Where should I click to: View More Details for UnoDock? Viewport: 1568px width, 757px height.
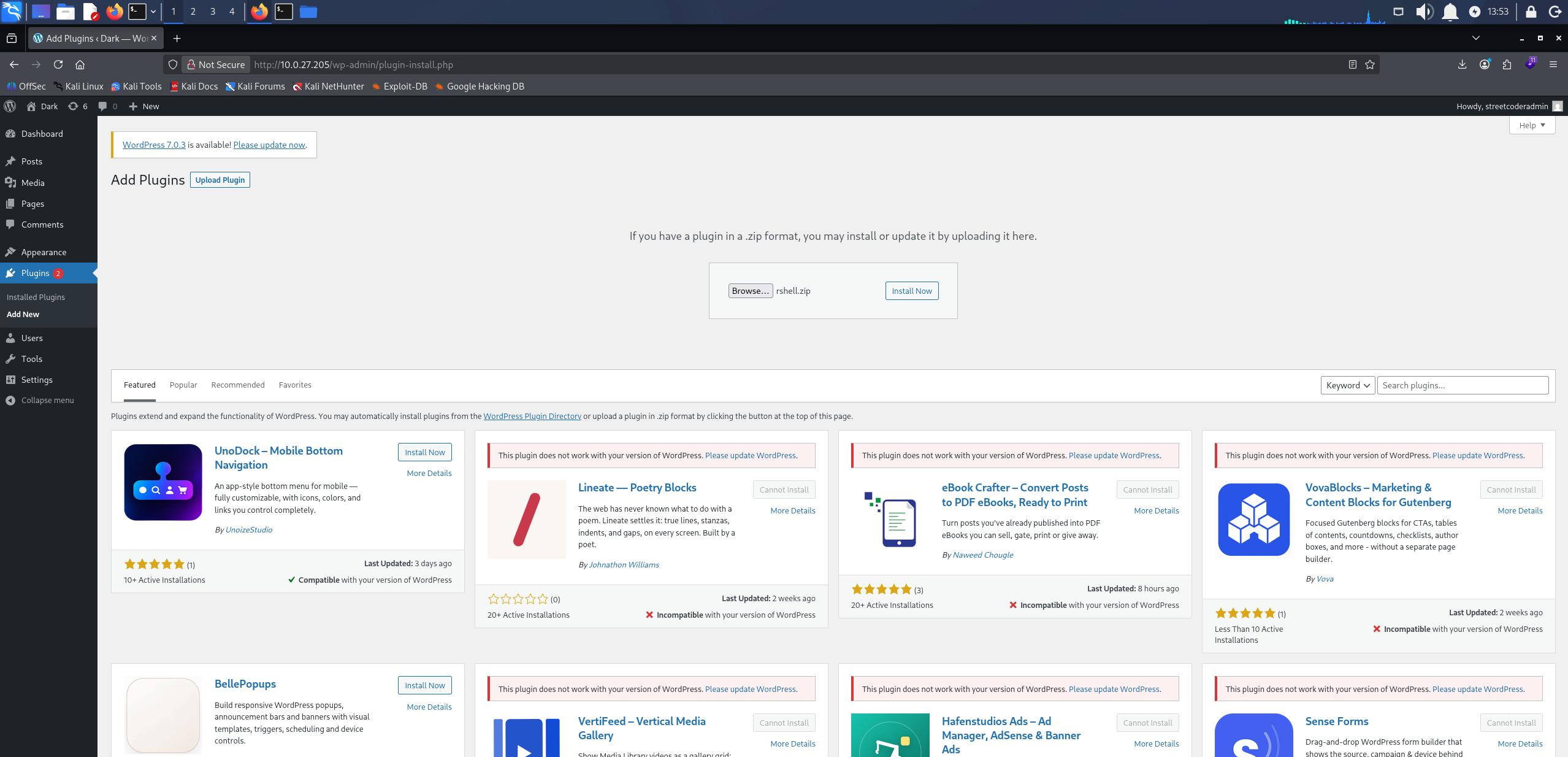(429, 473)
